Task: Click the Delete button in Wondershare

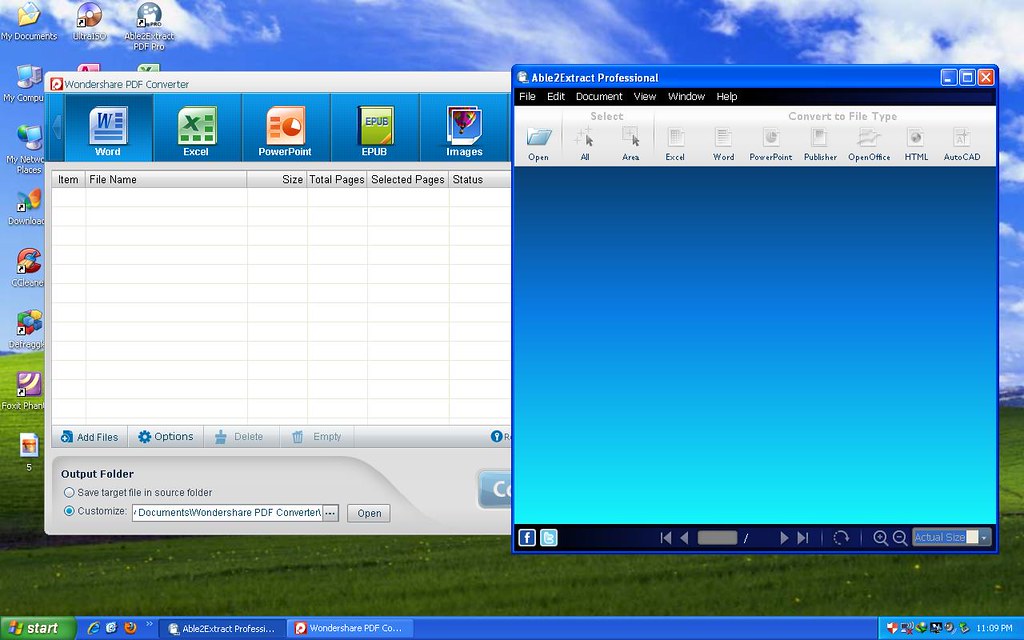Action: coord(239,437)
